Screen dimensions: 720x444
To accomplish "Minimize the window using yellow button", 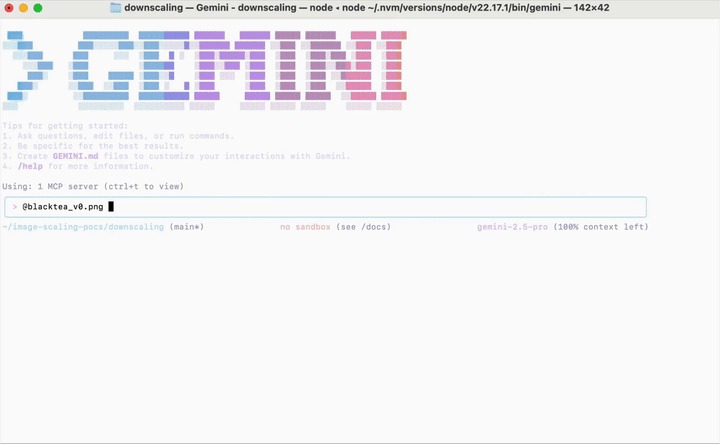I will [x=23, y=8].
